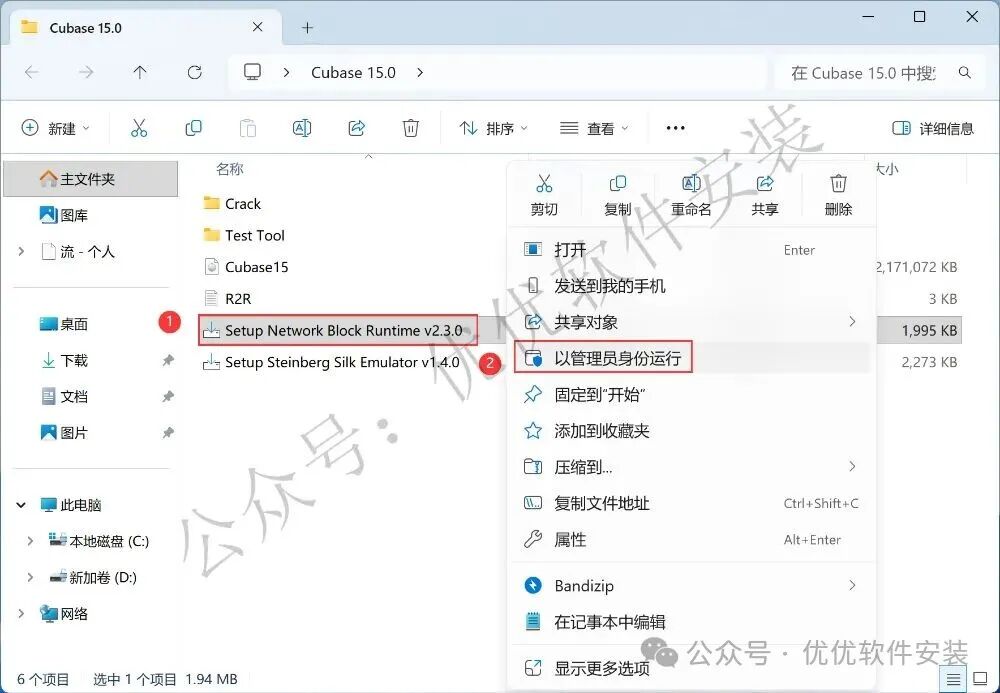Choose 显示更多选项
The width and height of the screenshot is (1000, 693).
click(691, 668)
